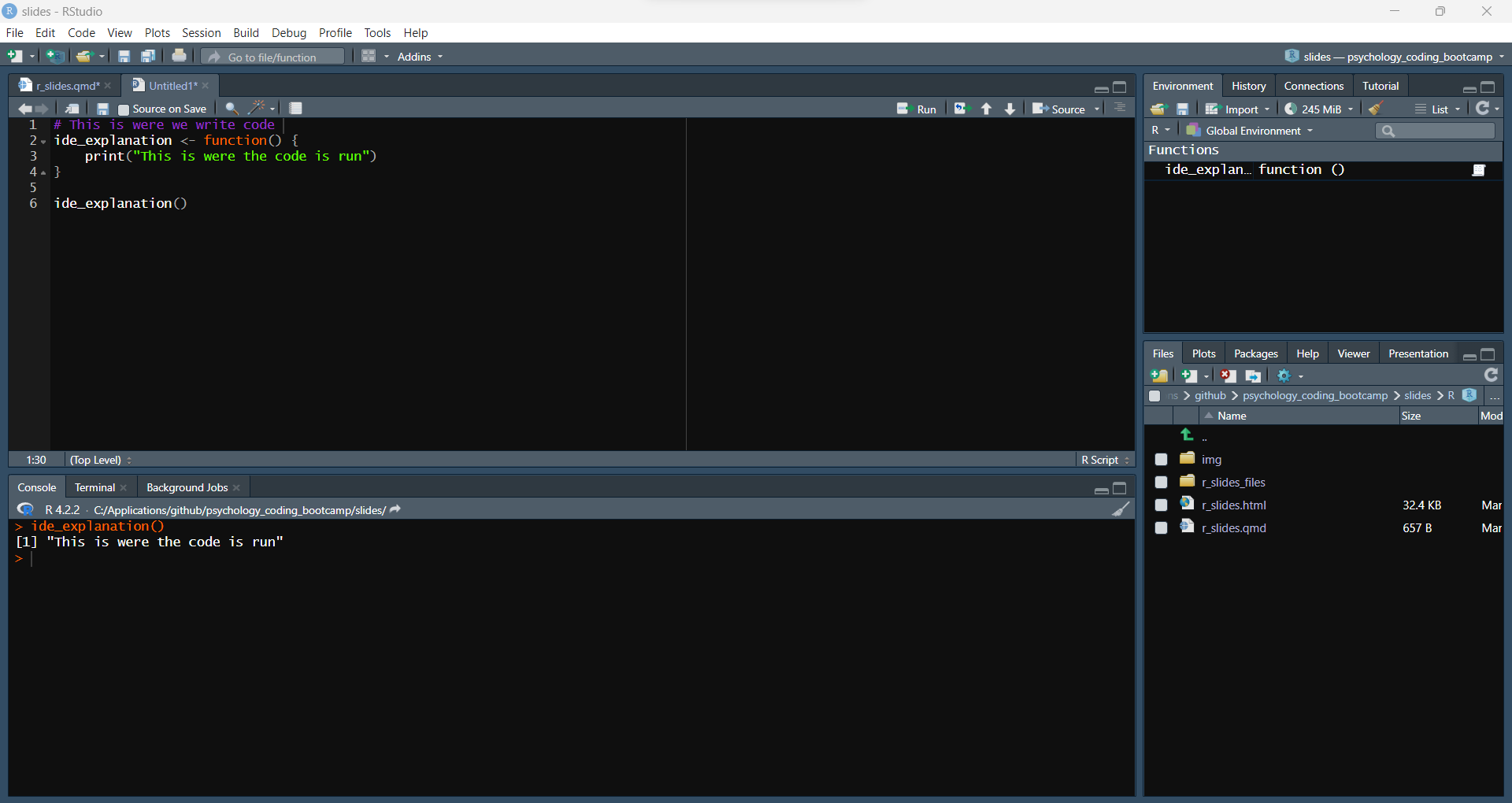
Task: Open the code tools magic wand
Action: (x=257, y=109)
